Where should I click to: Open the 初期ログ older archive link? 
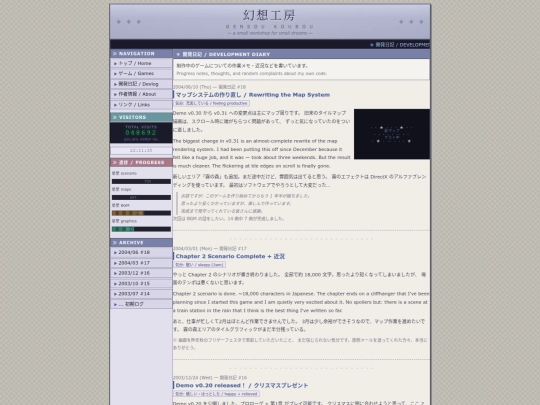[x=141, y=304]
